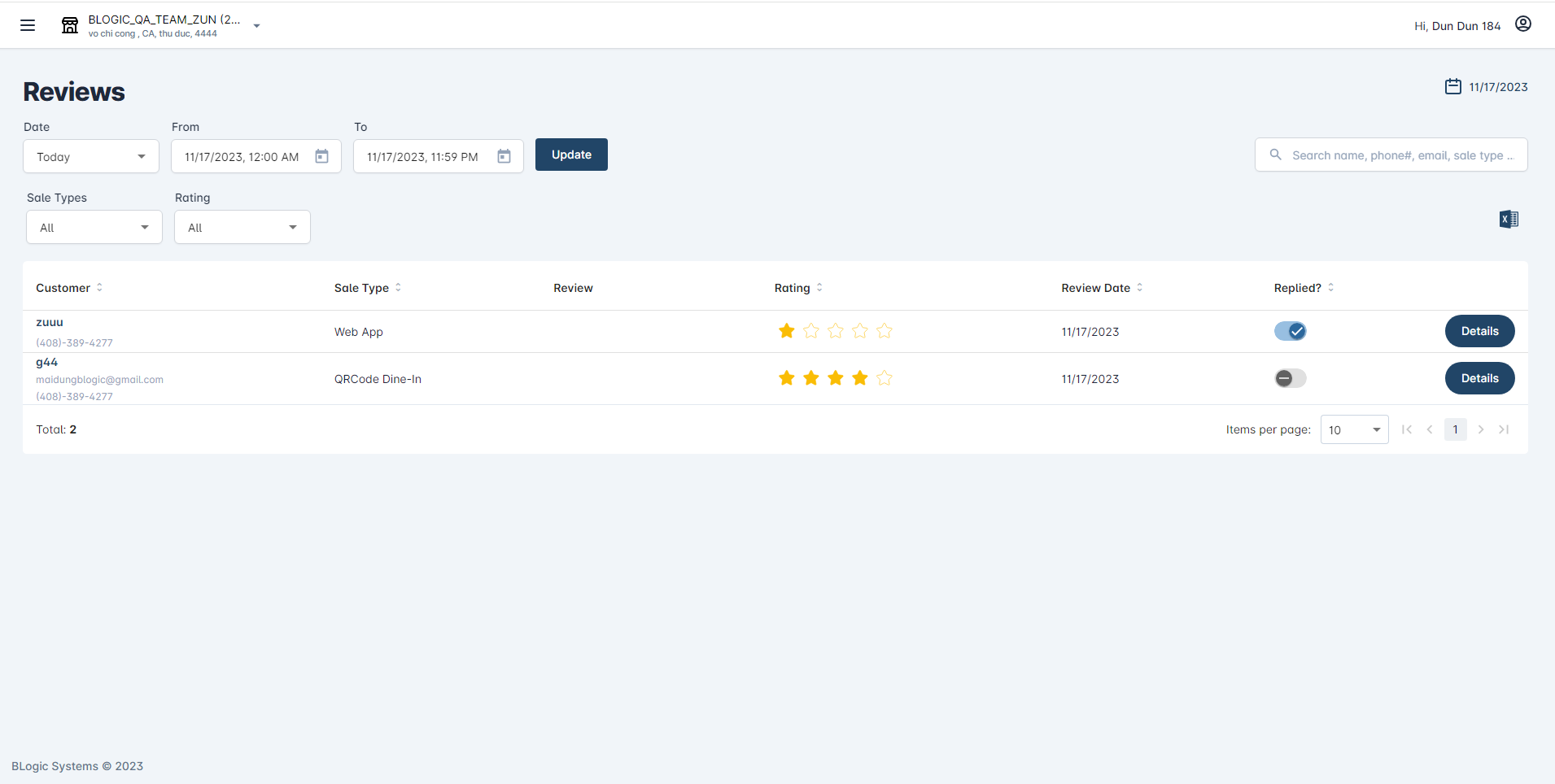1555x784 pixels.
Task: Click the store icon in header
Action: coord(70,25)
